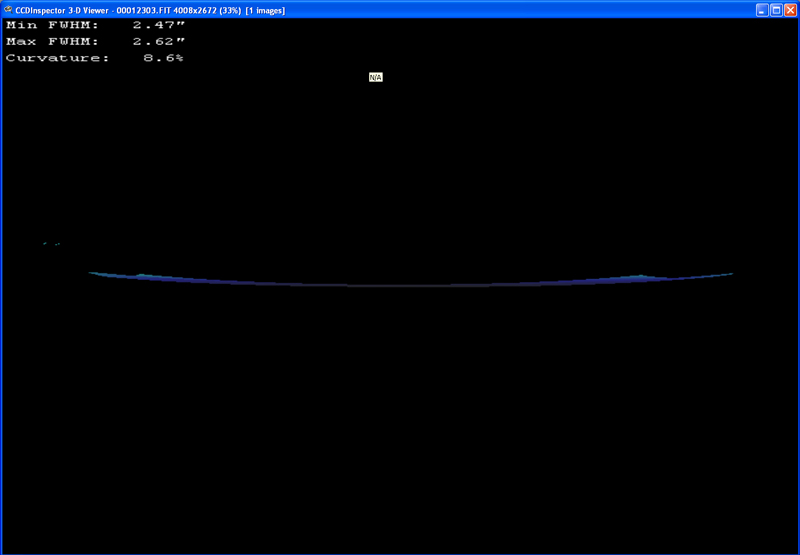The image size is (800, 555).
Task: Click the Max FWHM label
Action: 52,42
